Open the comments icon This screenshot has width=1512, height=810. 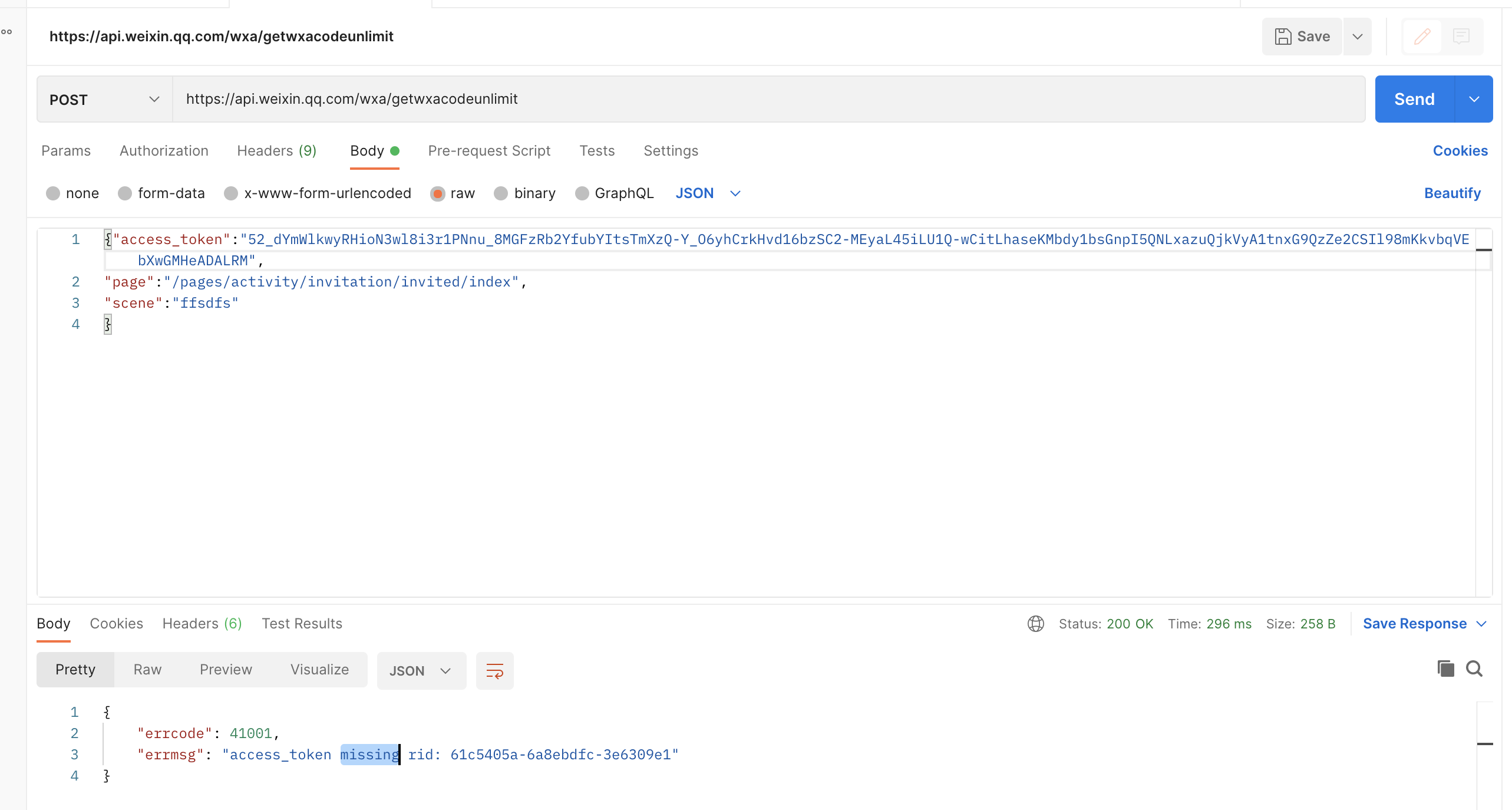click(1461, 37)
